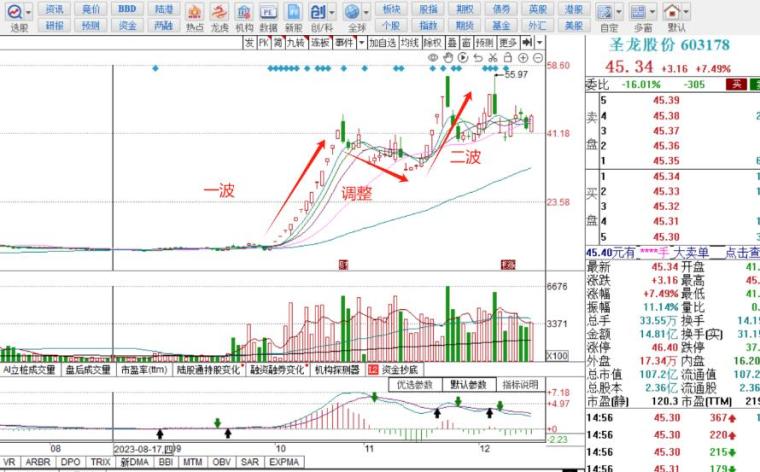This screenshot has height=472, width=760.
Task: Click the 机构 institution icon
Action: [x=244, y=15]
